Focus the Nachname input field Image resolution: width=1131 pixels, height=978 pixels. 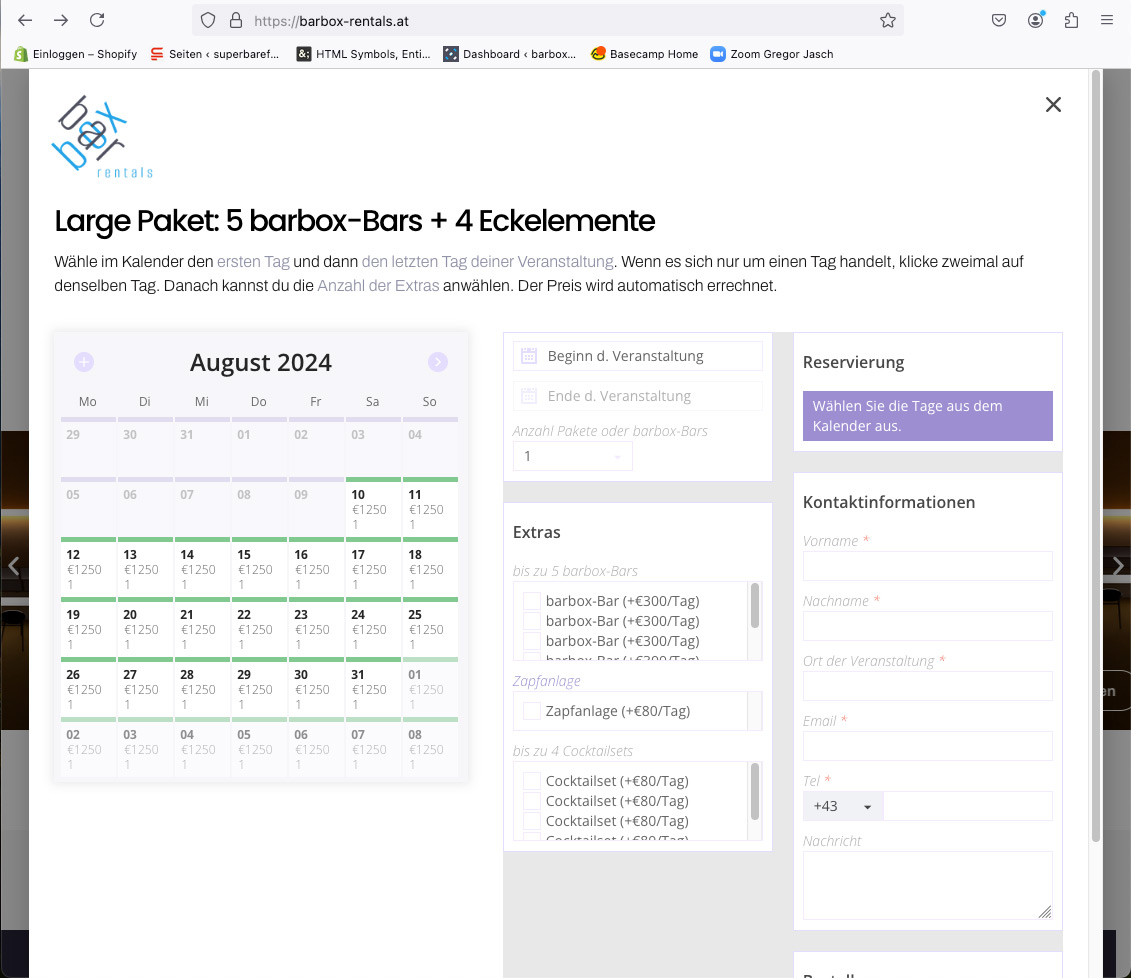[x=928, y=626]
